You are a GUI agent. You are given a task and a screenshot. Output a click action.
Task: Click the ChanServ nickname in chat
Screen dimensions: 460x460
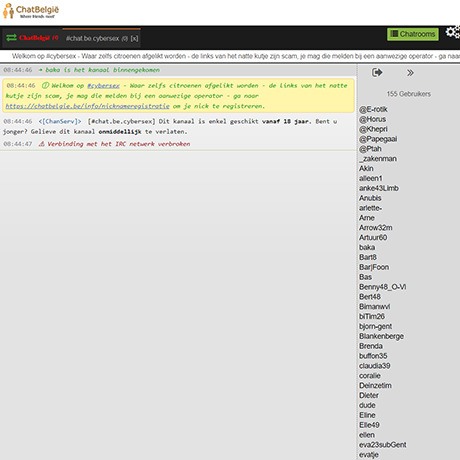pyautogui.click(x=60, y=121)
